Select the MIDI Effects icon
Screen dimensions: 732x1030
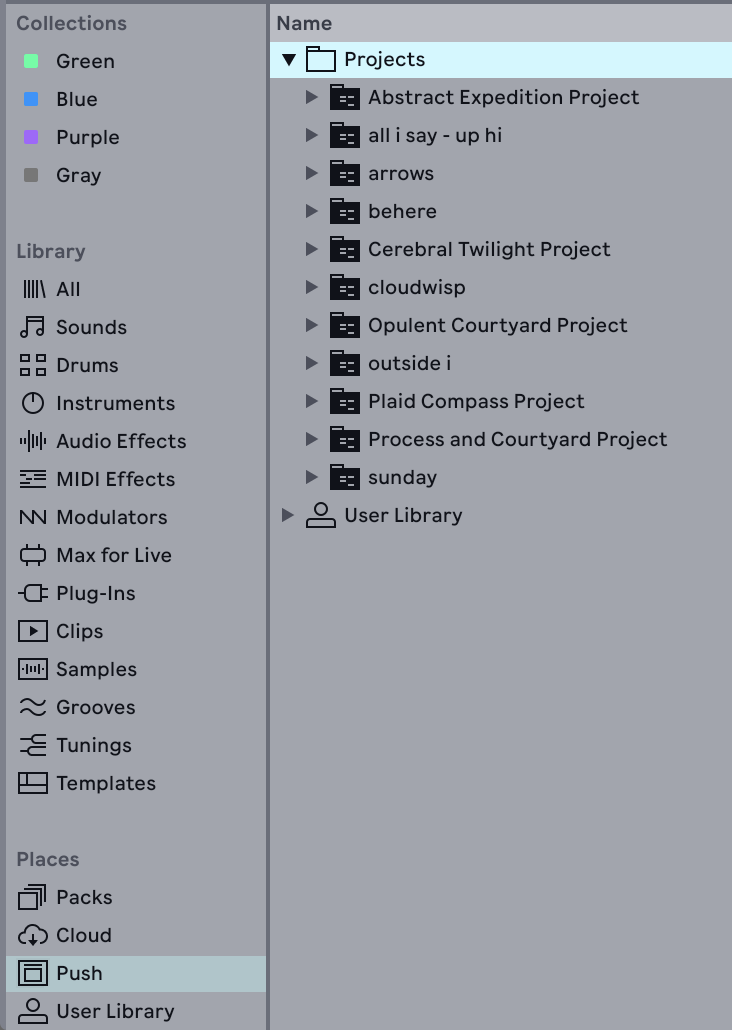(x=28, y=479)
